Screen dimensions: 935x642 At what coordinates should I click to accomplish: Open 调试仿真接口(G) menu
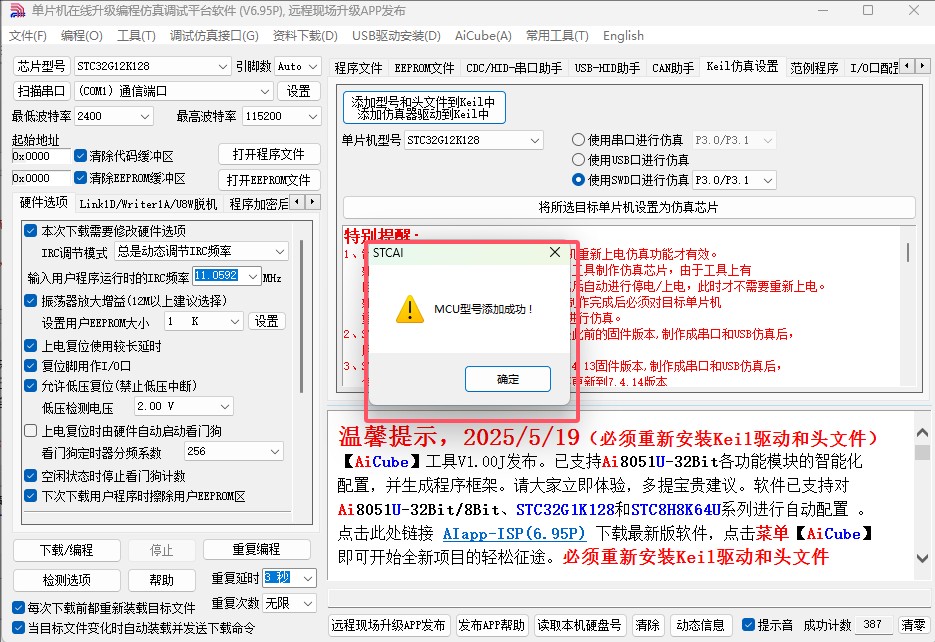click(x=214, y=36)
